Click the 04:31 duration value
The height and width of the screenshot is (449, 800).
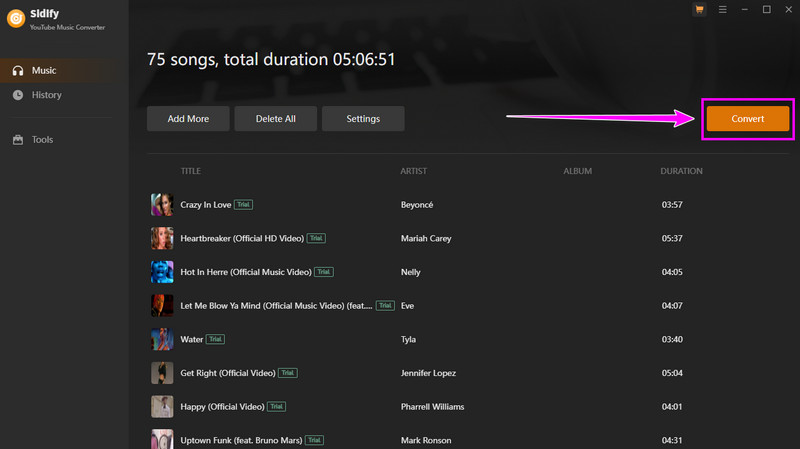pyautogui.click(x=672, y=440)
